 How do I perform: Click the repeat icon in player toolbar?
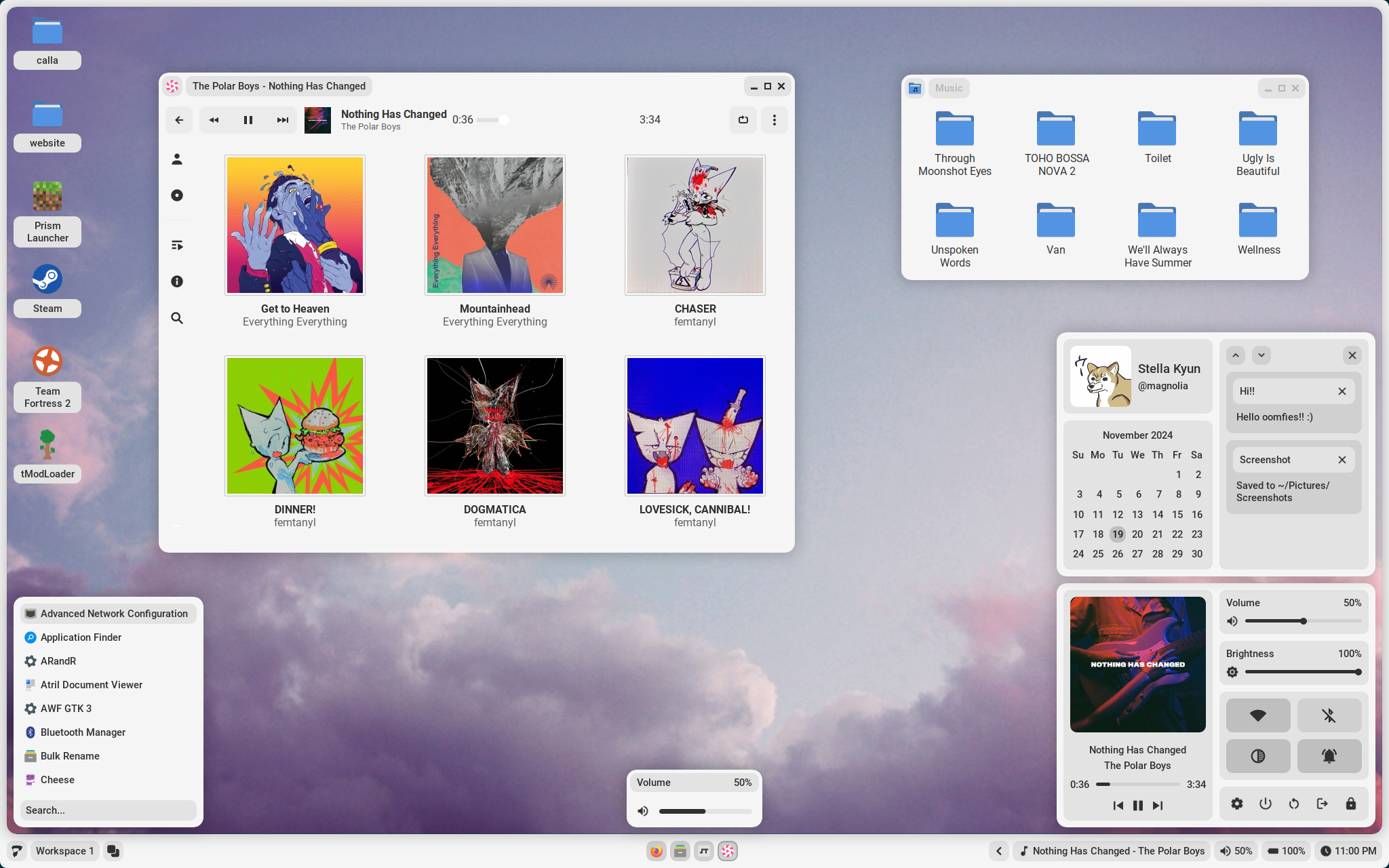tap(743, 120)
